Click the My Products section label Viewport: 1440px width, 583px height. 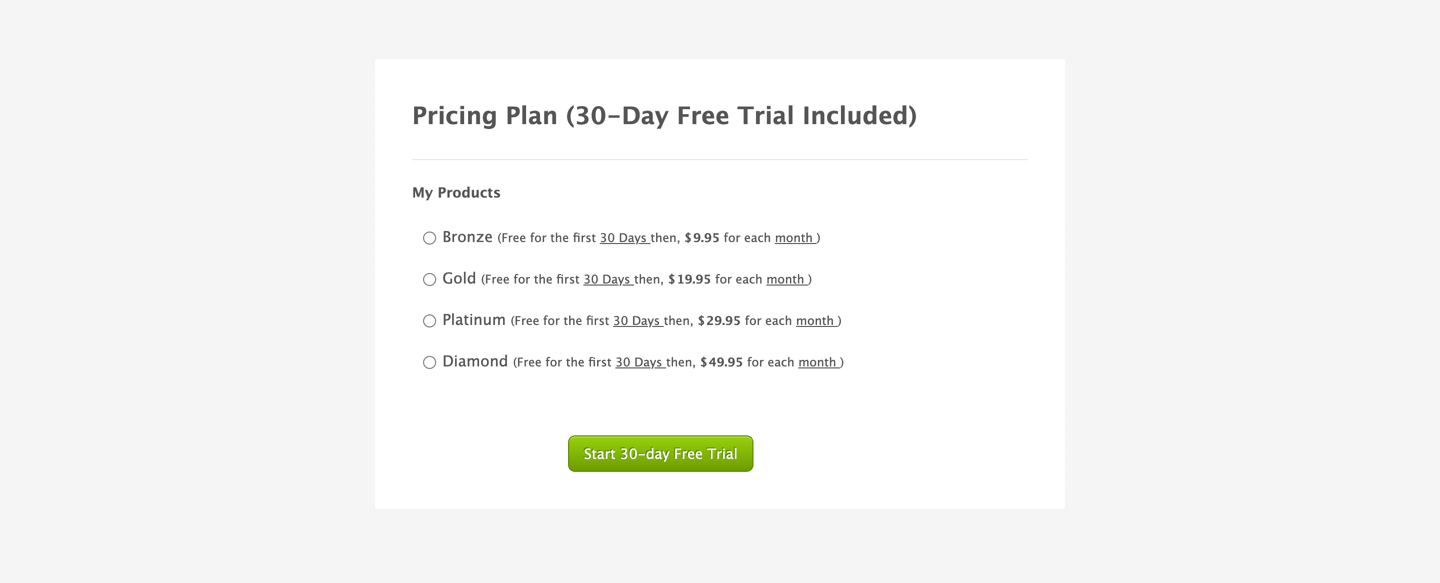click(456, 193)
